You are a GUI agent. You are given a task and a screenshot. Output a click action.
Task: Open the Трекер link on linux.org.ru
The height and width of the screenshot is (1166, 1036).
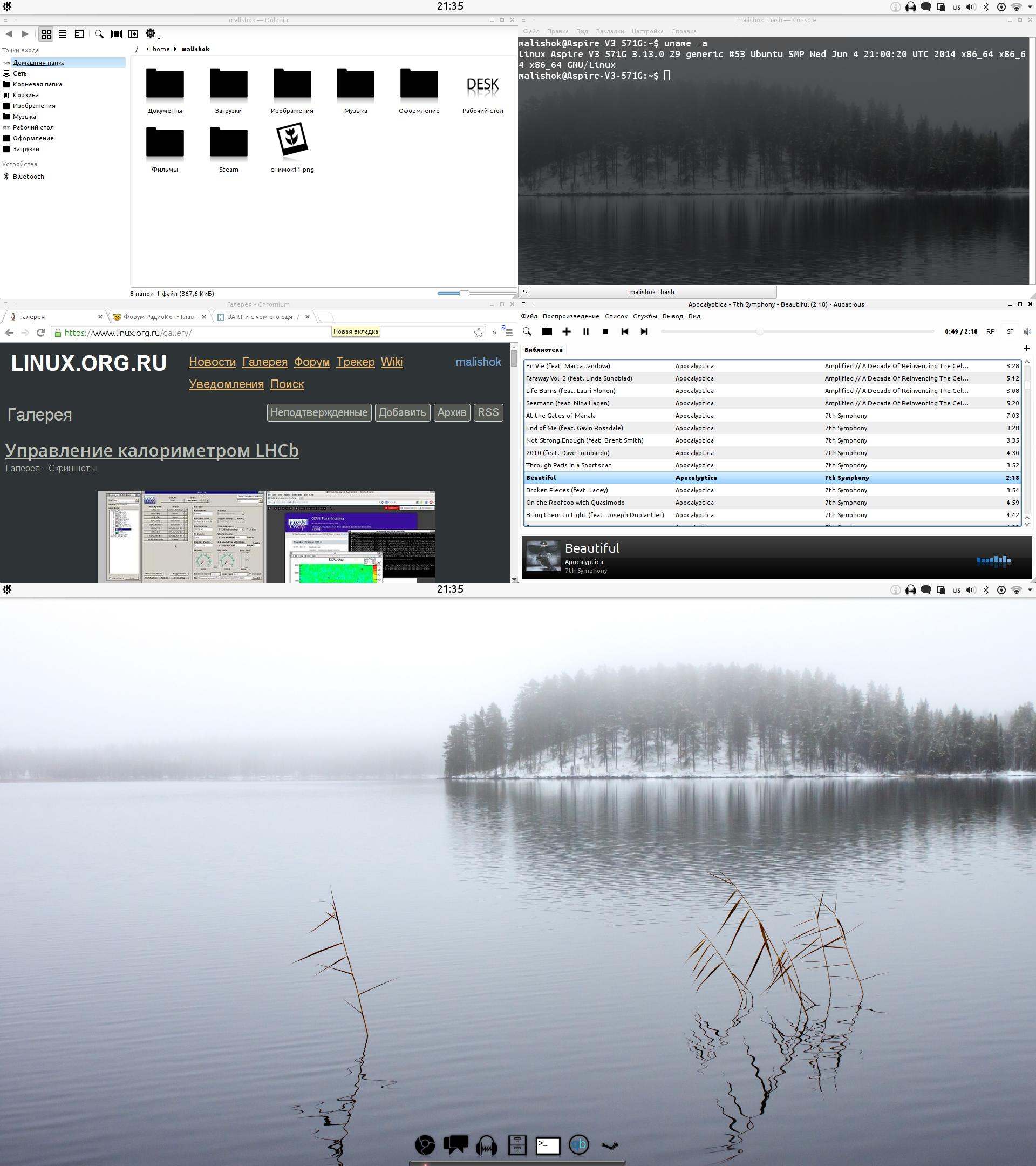tap(355, 362)
